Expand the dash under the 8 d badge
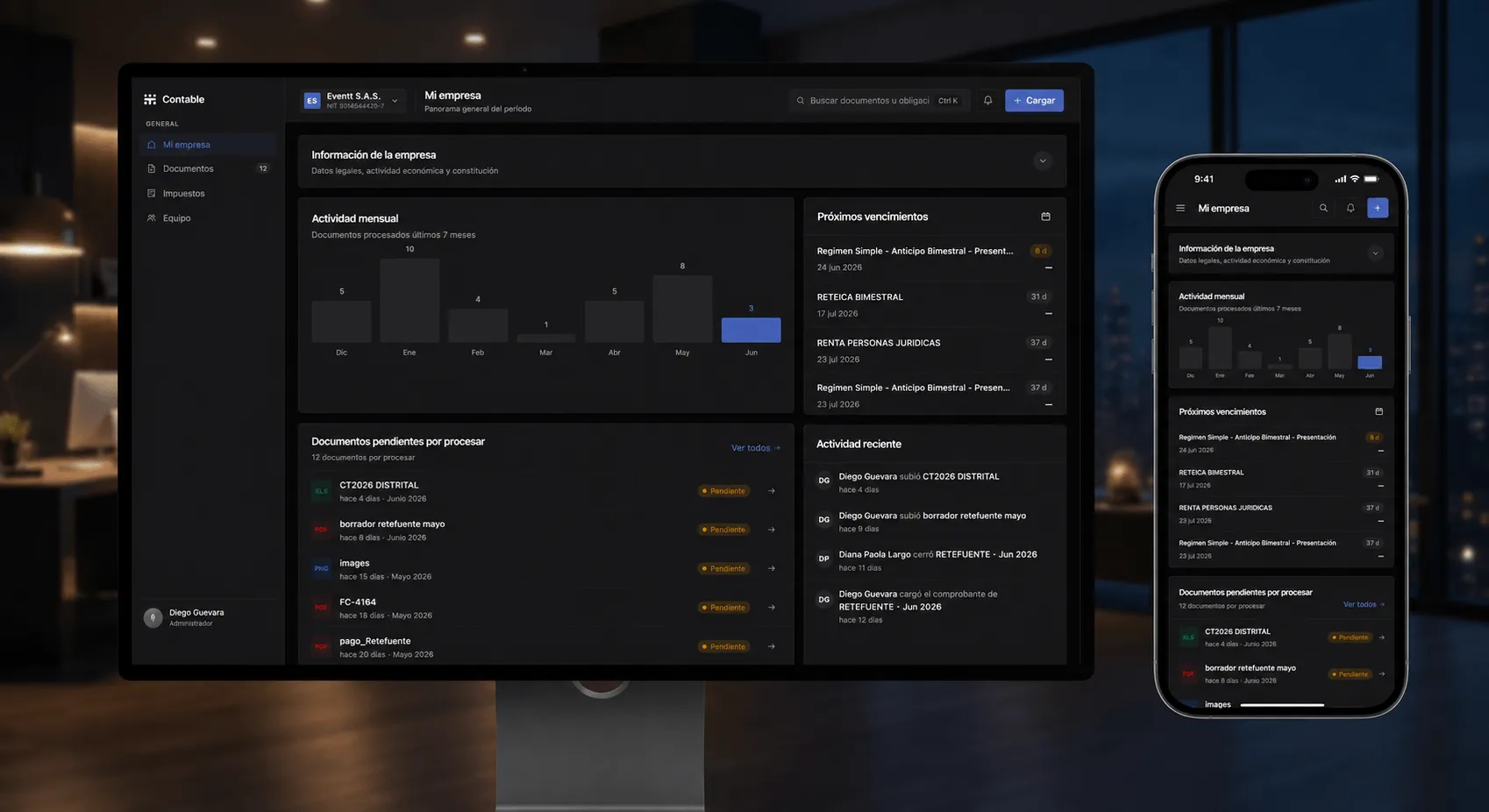Image resolution: width=1489 pixels, height=812 pixels. point(1048,267)
